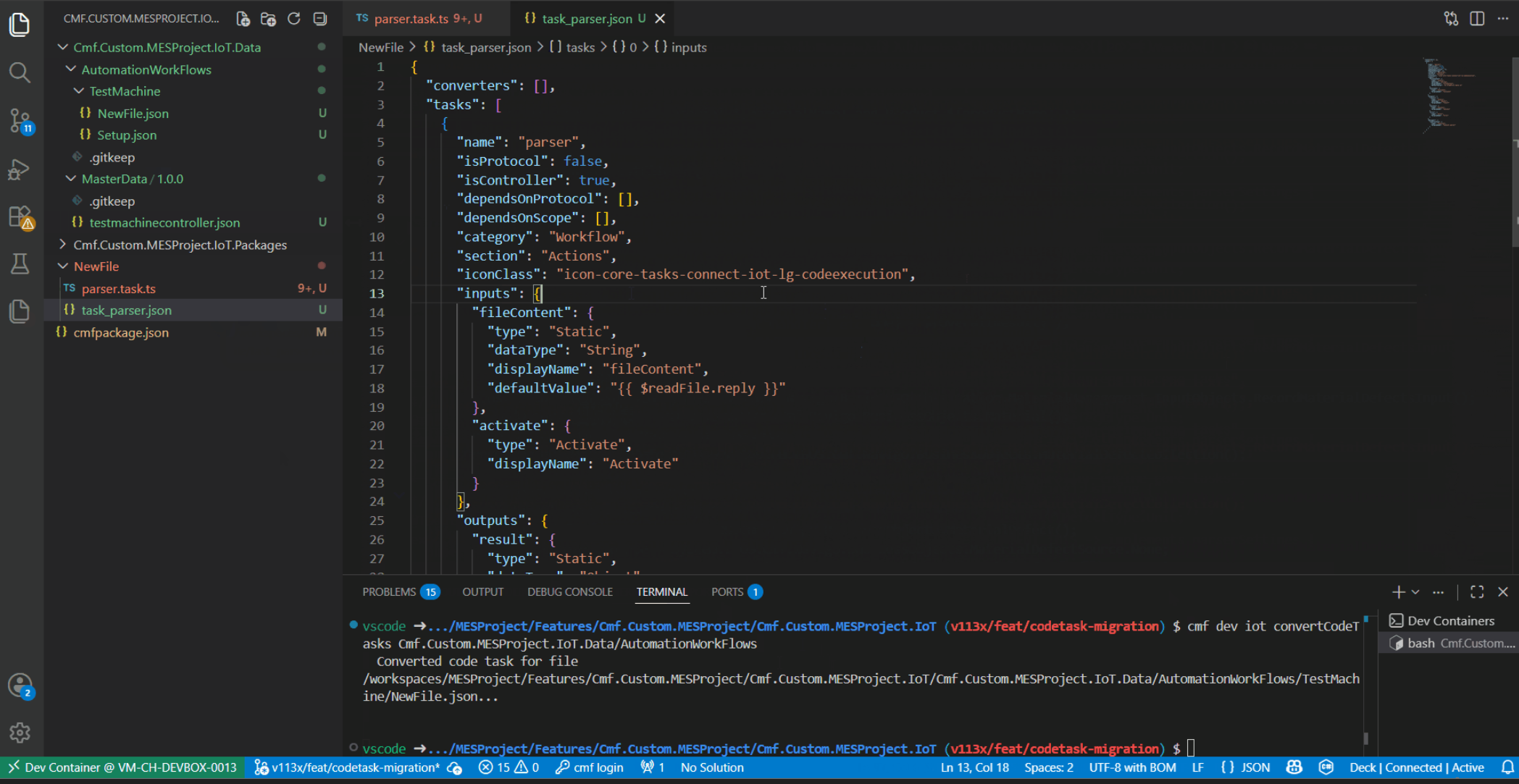The height and width of the screenshot is (784, 1519).
Task: Click UTF-8 with BOM encoding selector
Action: [1132, 767]
